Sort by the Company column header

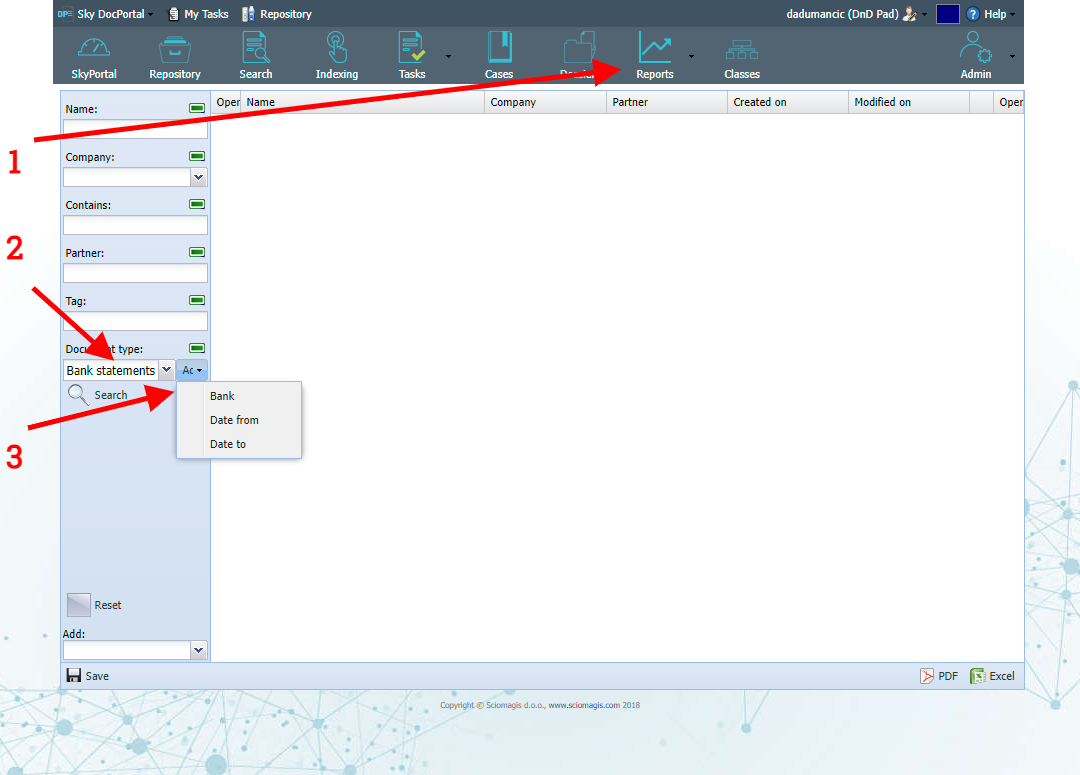546,102
